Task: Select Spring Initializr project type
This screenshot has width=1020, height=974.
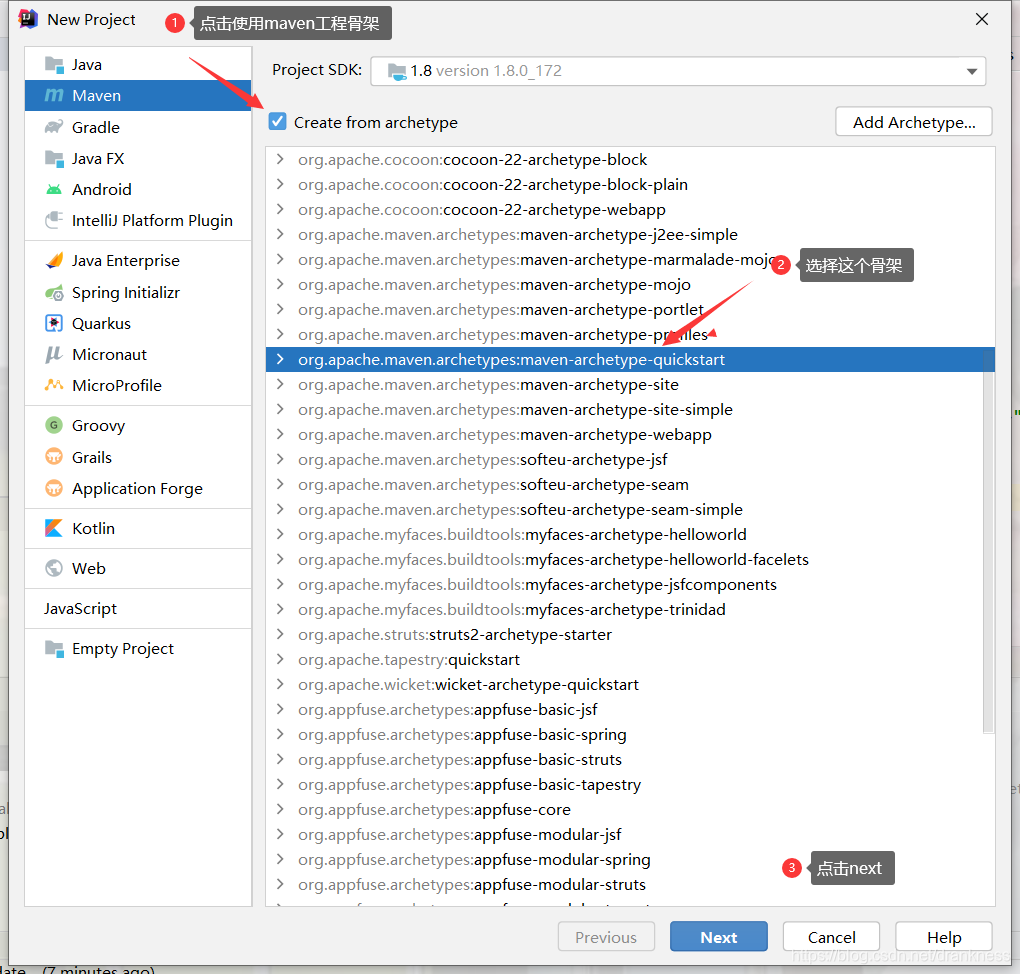Action: 138,293
